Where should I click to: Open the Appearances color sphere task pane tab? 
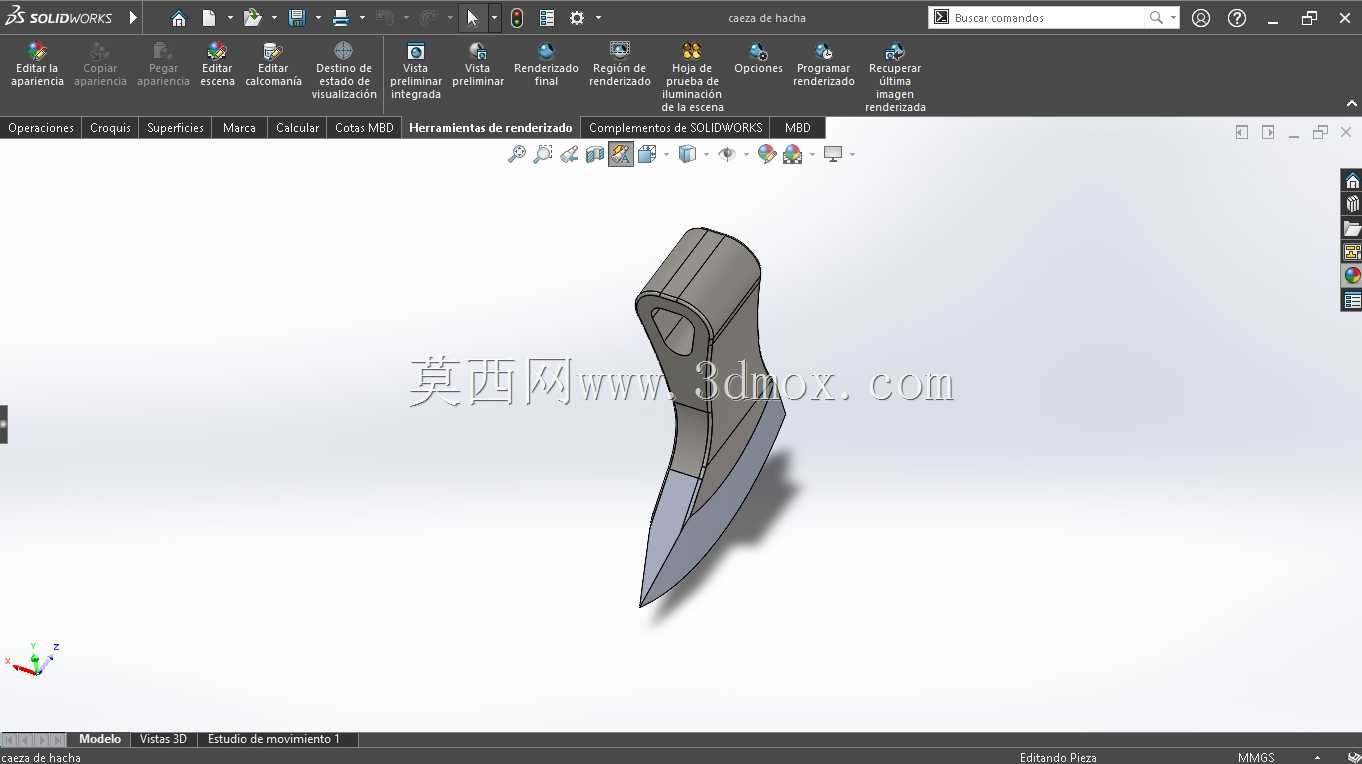tap(1352, 276)
